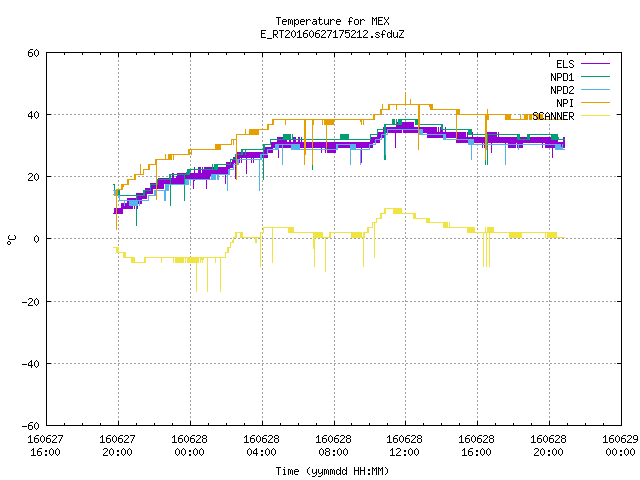
Task: Click the x-axis label '160628 16:00'
Action: (476, 445)
